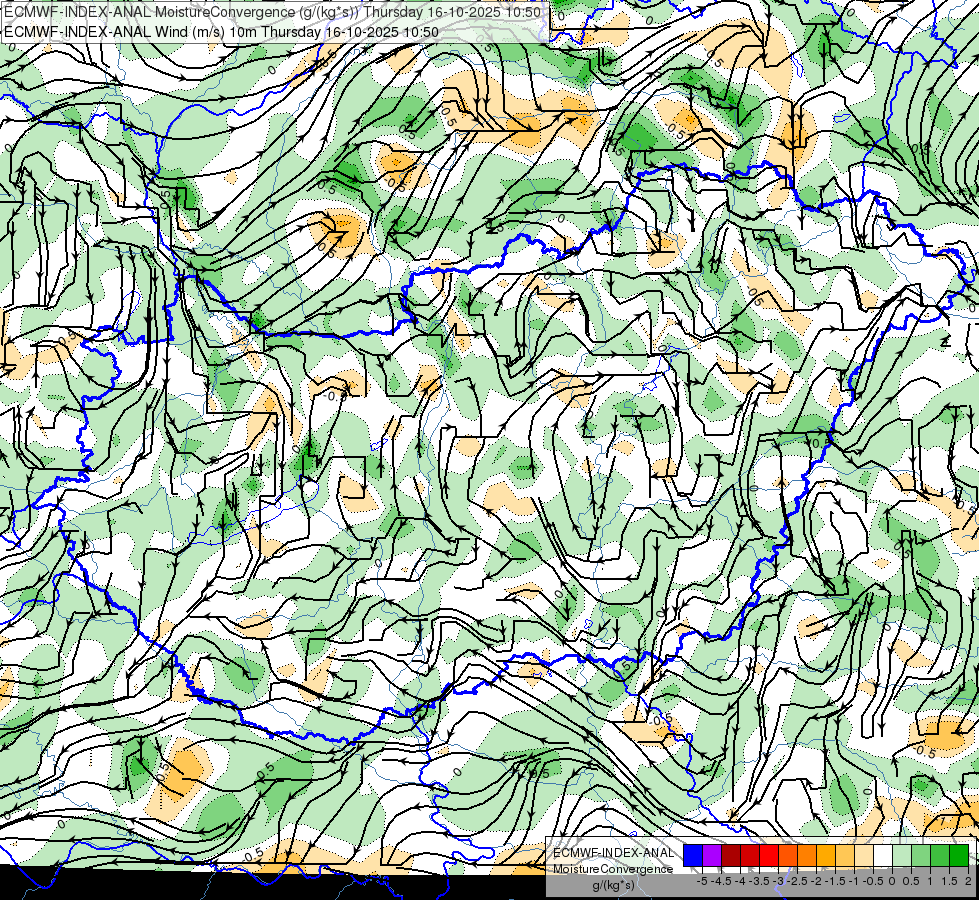Select green legend swatch between 0.5 and 1

[921, 856]
